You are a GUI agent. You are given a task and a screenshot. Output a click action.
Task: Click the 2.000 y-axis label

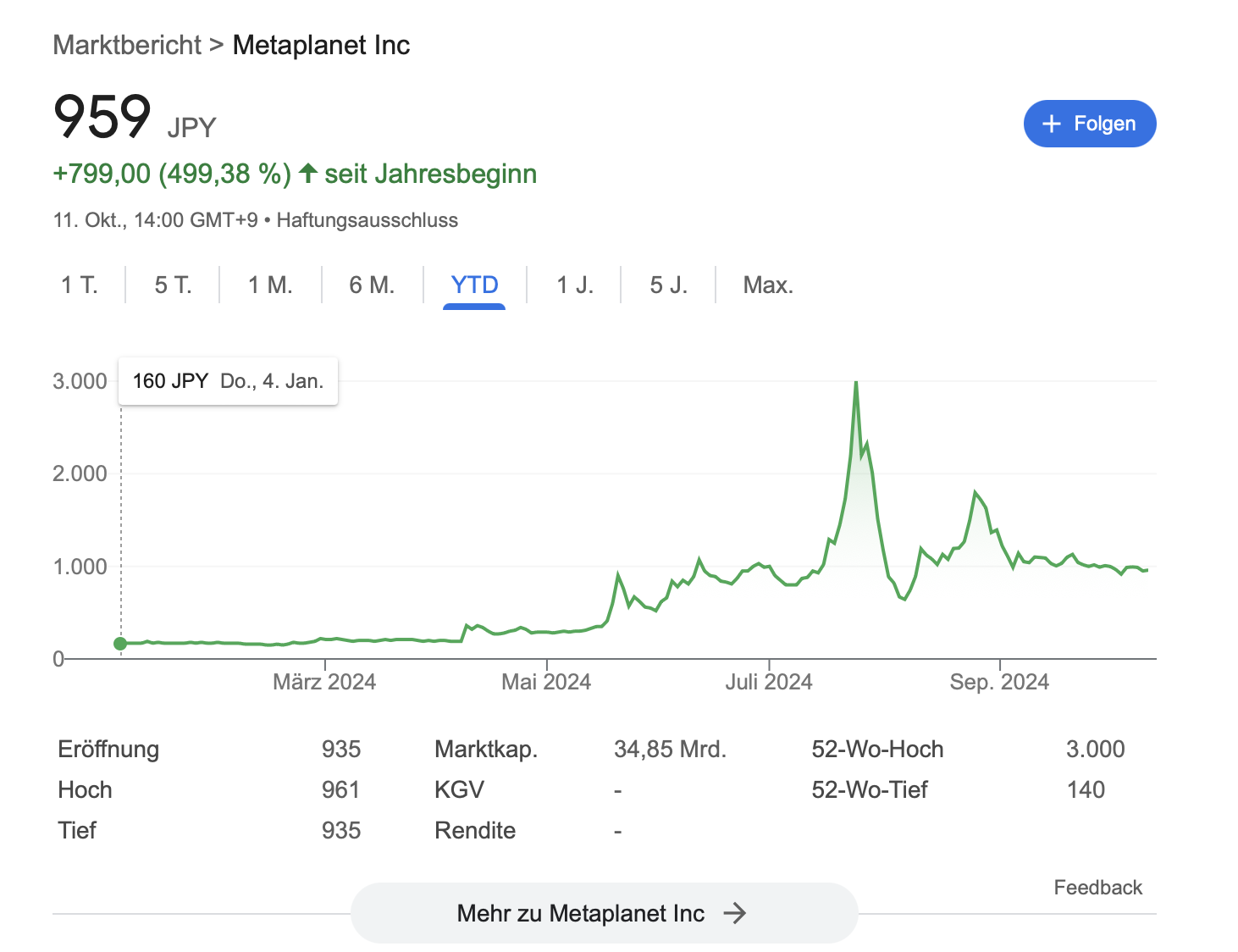[80, 473]
